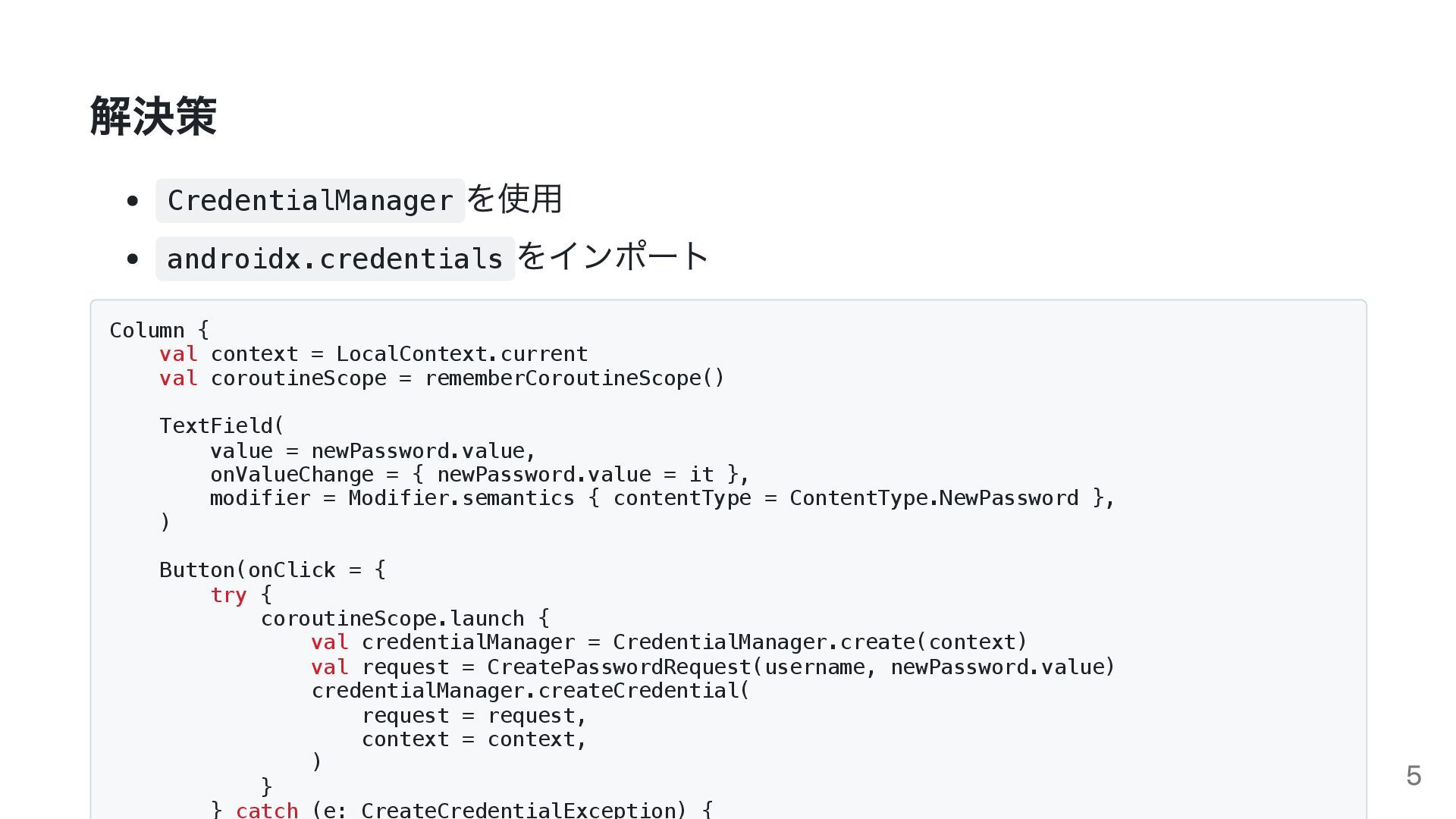1456x819 pixels.
Task: Click the 'TextField(' code line
Action: coord(221,426)
